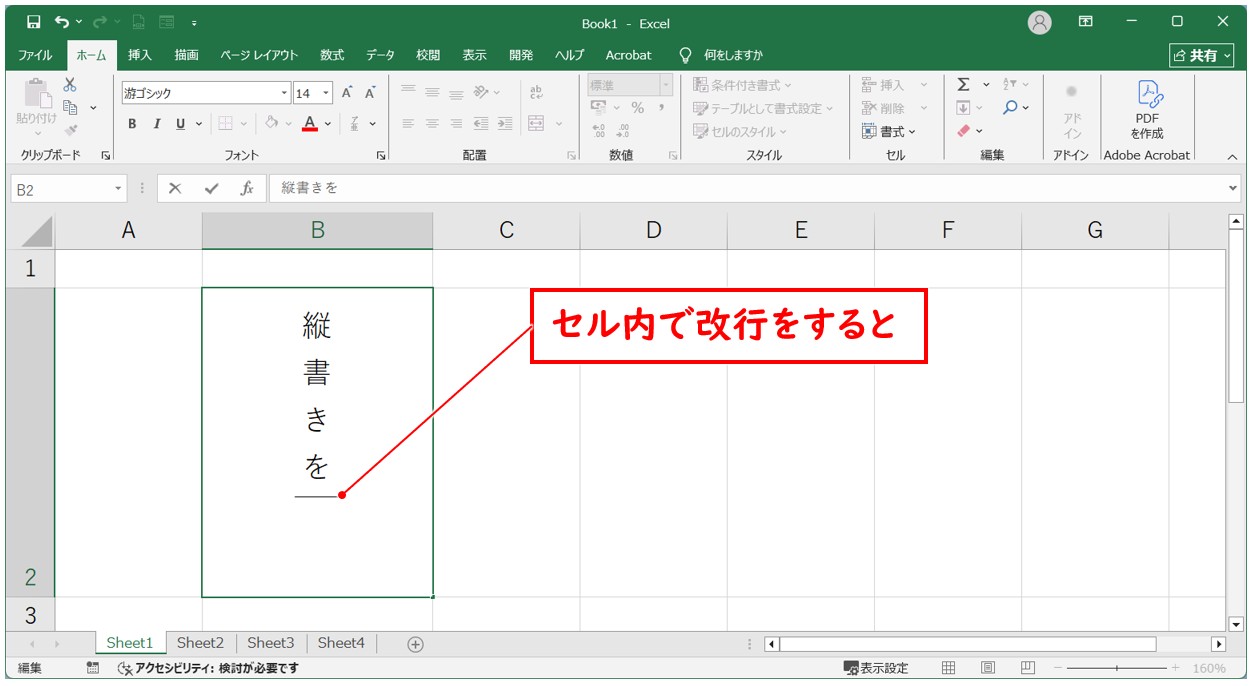Open the ファイル tab
Image resolution: width=1255 pixels, height=686 pixels.
coord(36,55)
